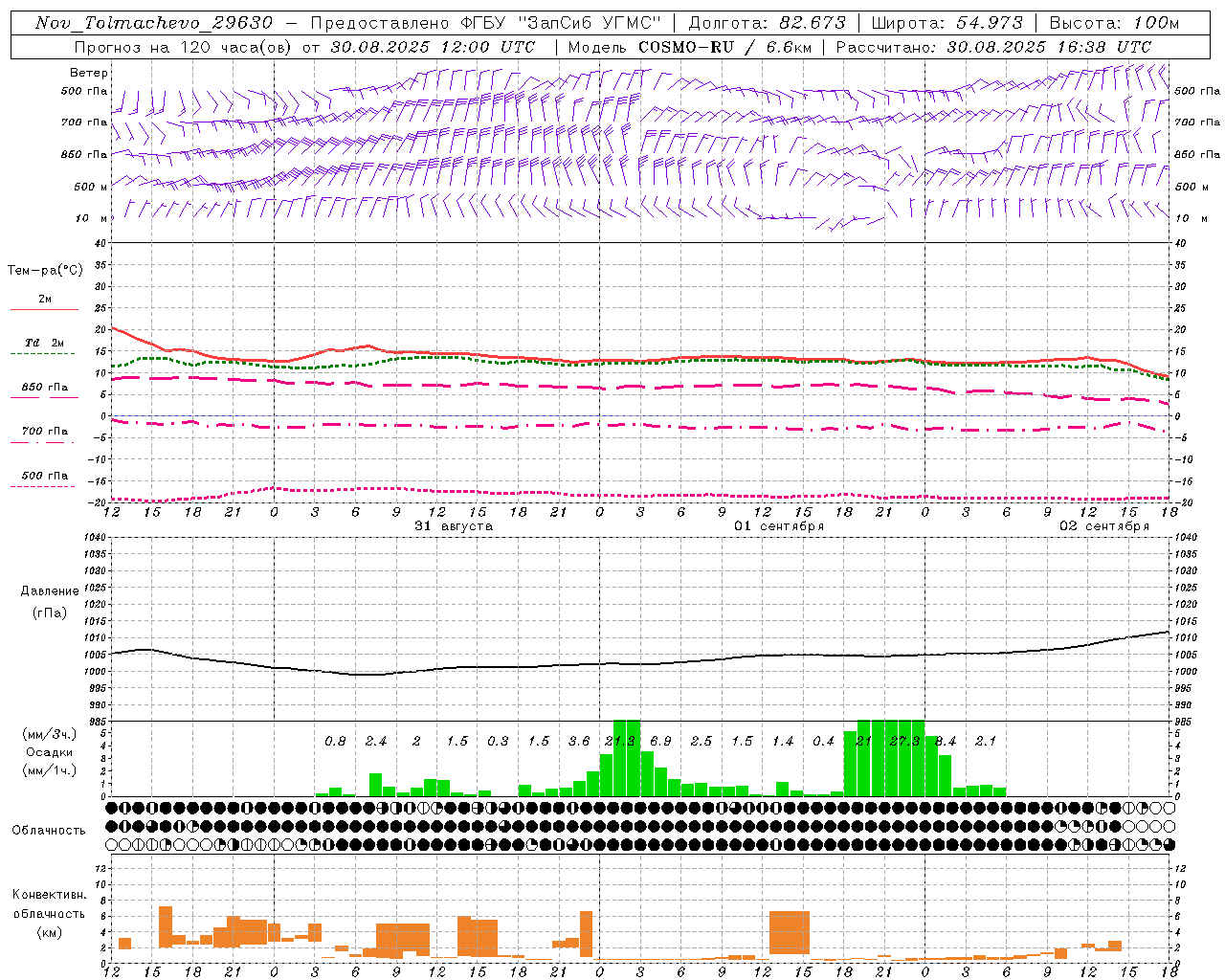Click the 27.3 precipitation total
1225x980 pixels.
pyautogui.click(x=904, y=742)
